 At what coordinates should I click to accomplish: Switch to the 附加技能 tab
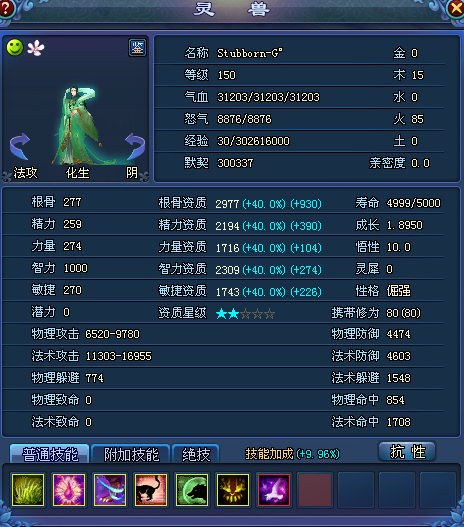point(131,454)
